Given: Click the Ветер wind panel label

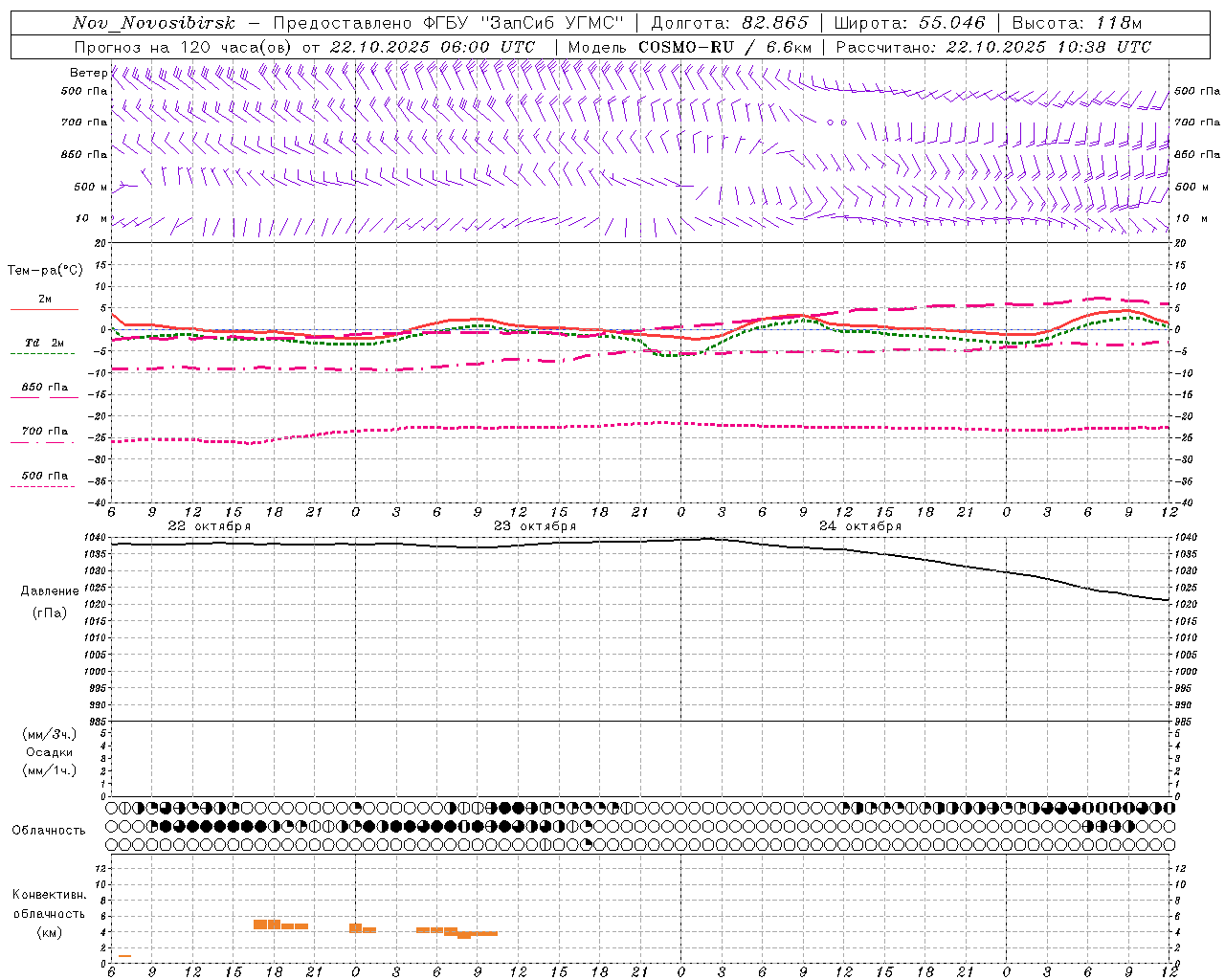Looking at the screenshot, I should click(88, 73).
